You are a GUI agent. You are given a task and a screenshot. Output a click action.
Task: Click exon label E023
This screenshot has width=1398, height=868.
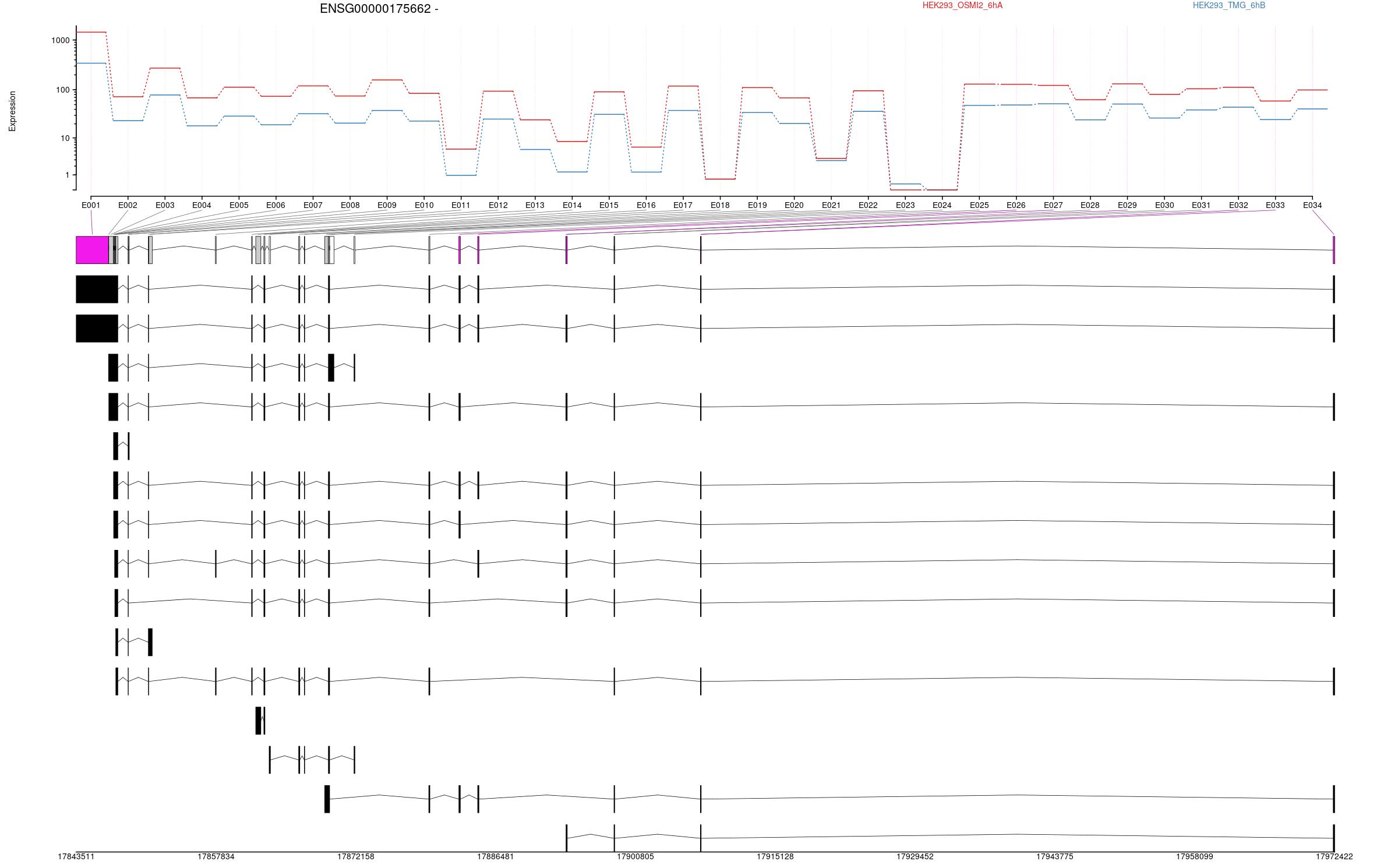point(905,205)
